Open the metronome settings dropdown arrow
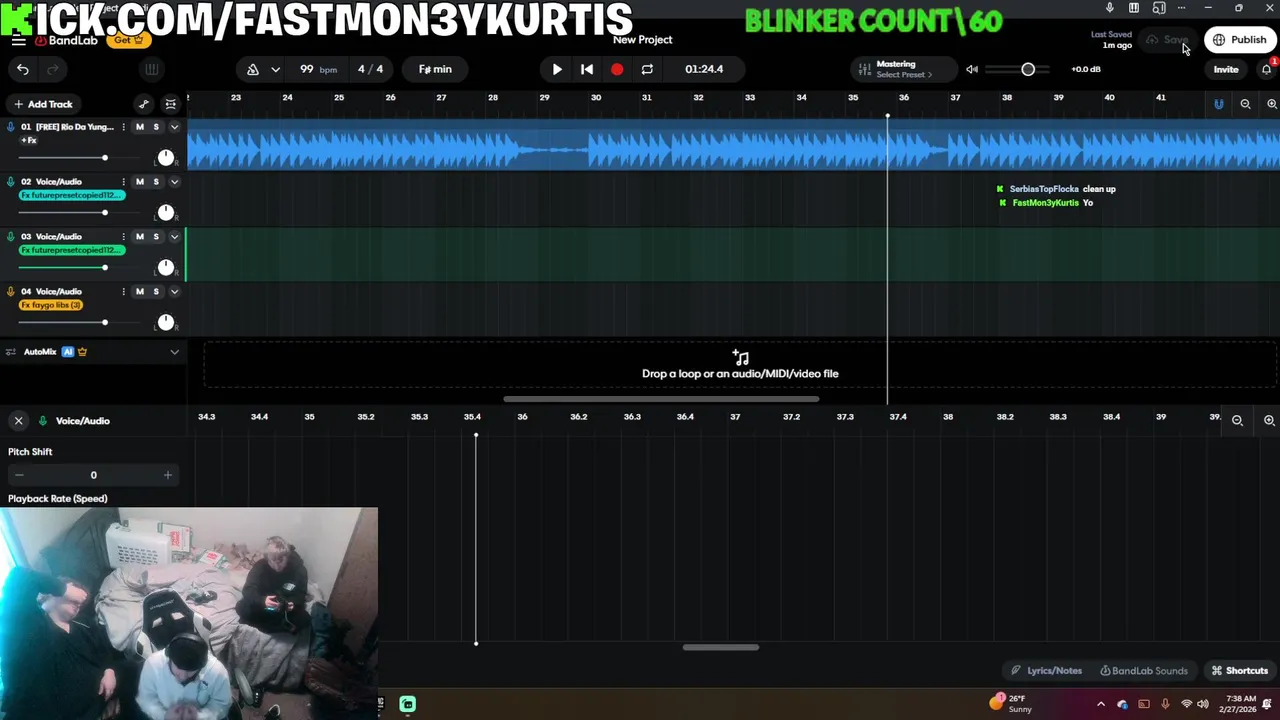Image resolution: width=1280 pixels, height=720 pixels. [275, 69]
